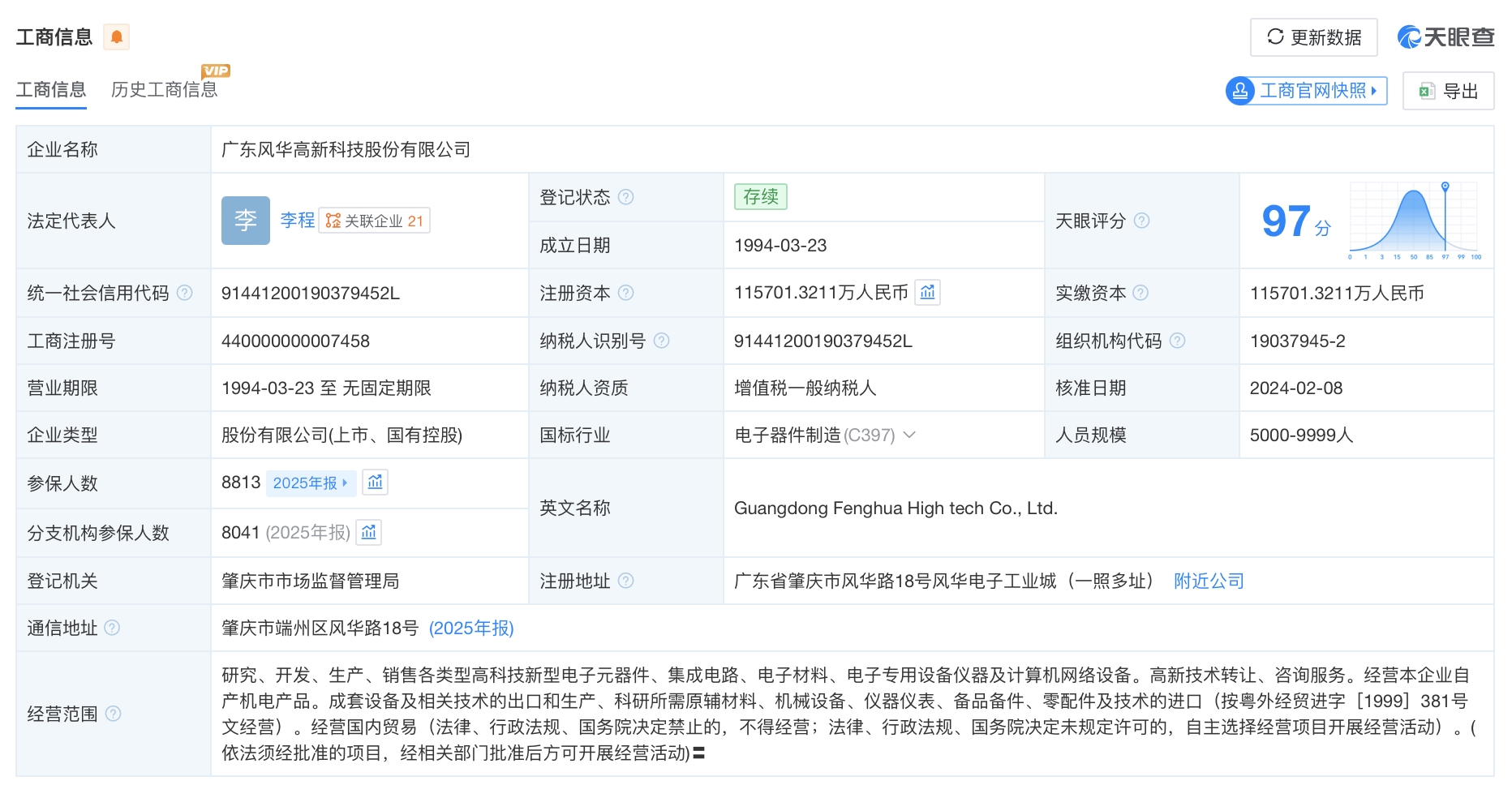Click help icon next to 注册资本
The height and width of the screenshot is (798, 1512).
click(x=625, y=293)
